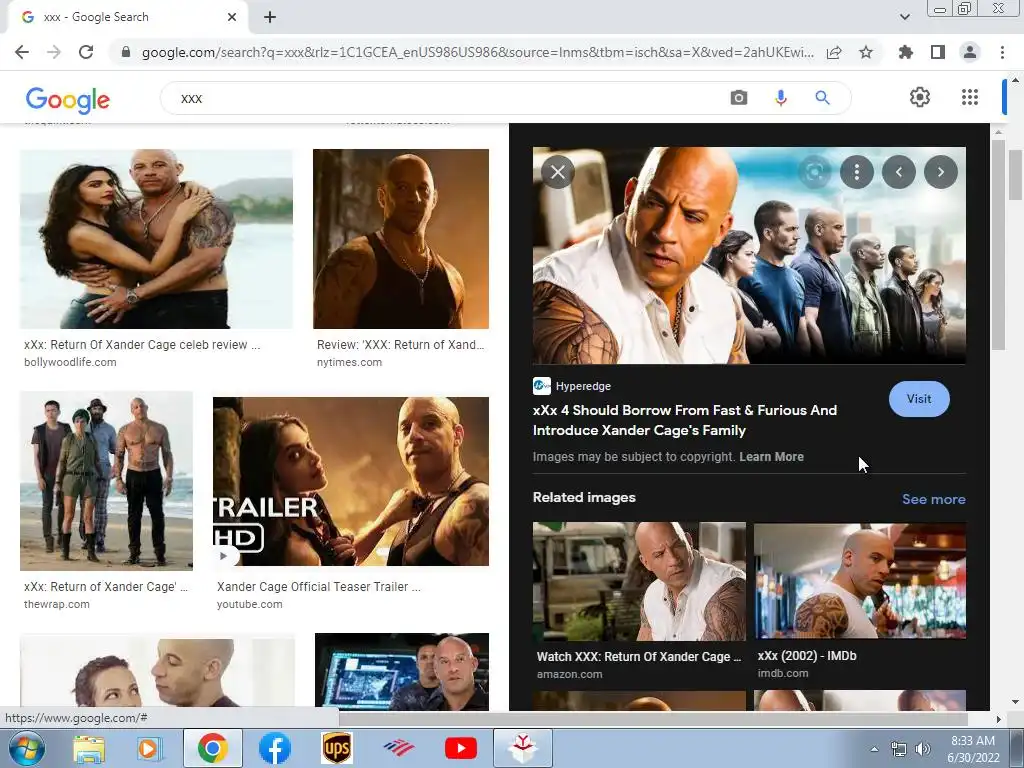Image resolution: width=1024 pixels, height=768 pixels.
Task: Go back to the previous page
Action: point(22,52)
